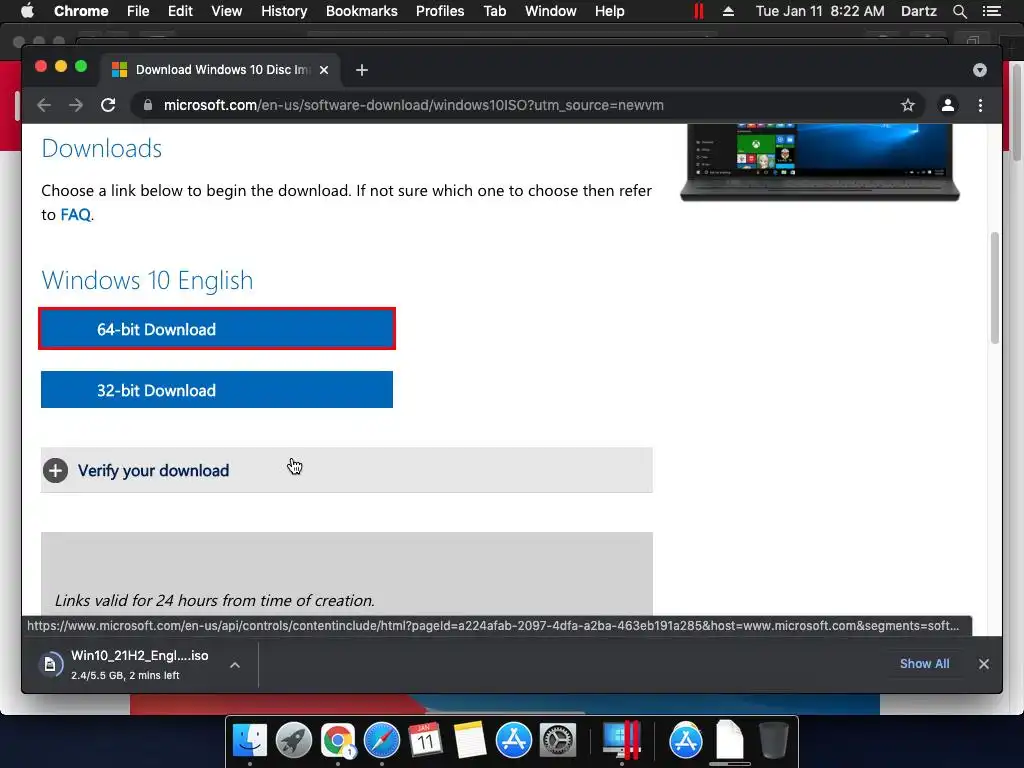Click the Windows laptop image
1024x768 pixels.
820,162
